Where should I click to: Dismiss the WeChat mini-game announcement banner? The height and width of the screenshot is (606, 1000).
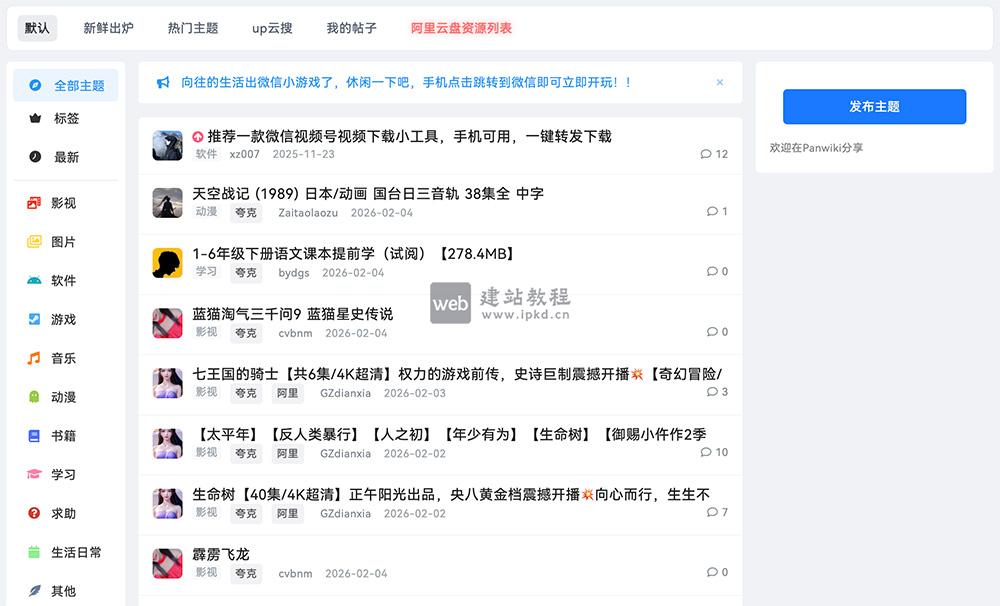point(720,82)
